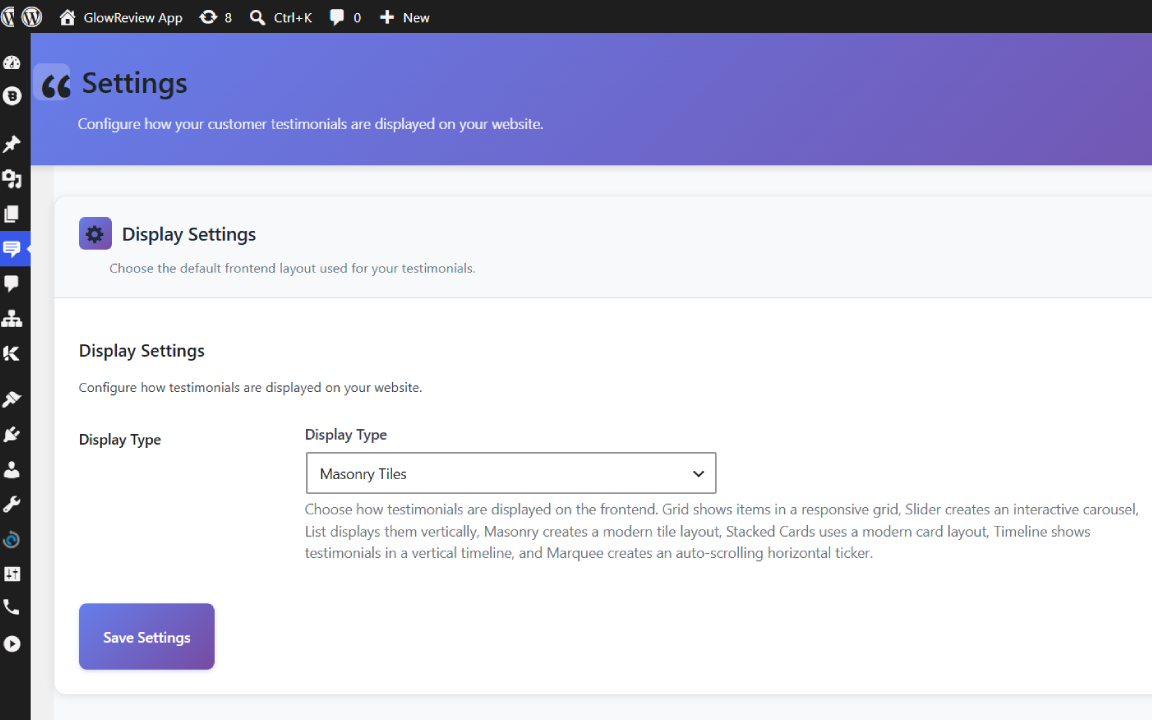Open the WordPress logo menu
The image size is (1152, 720).
pyautogui.click(x=32, y=17)
